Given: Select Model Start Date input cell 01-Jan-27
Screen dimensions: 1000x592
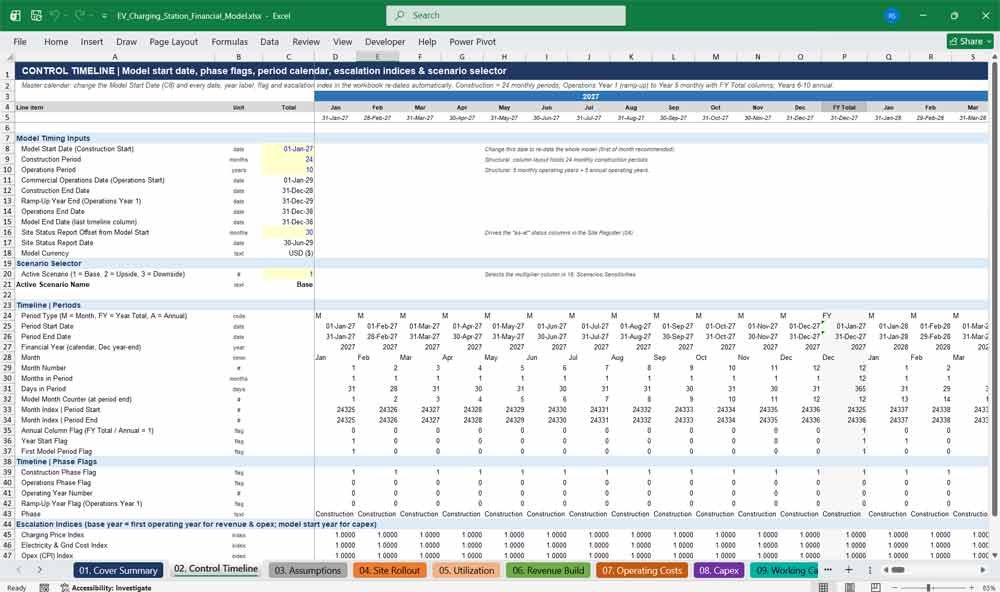Looking at the screenshot, I should tap(288, 149).
